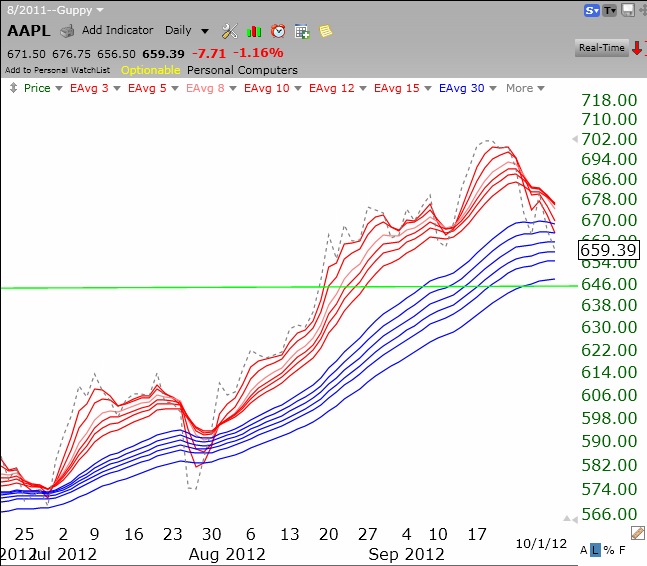Set an alert with the alarm clock icon

(x=278, y=31)
